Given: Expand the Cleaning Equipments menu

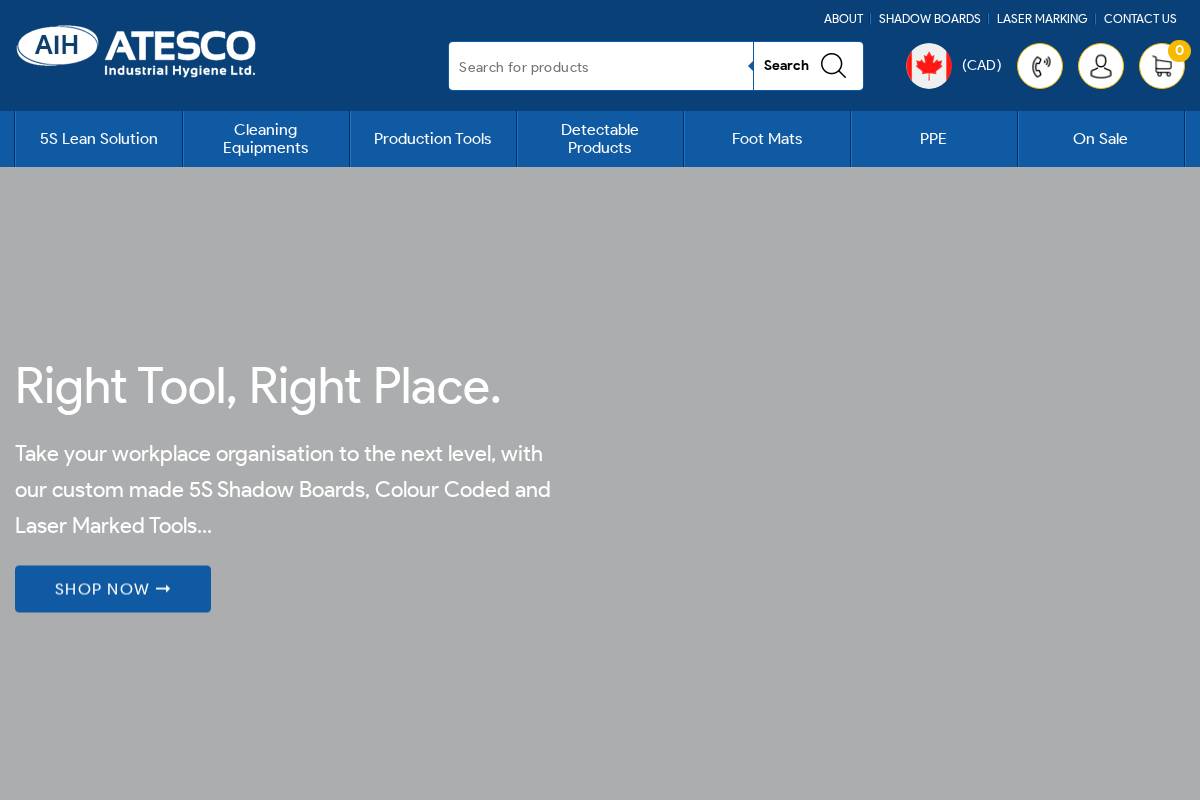Looking at the screenshot, I should coord(266,139).
